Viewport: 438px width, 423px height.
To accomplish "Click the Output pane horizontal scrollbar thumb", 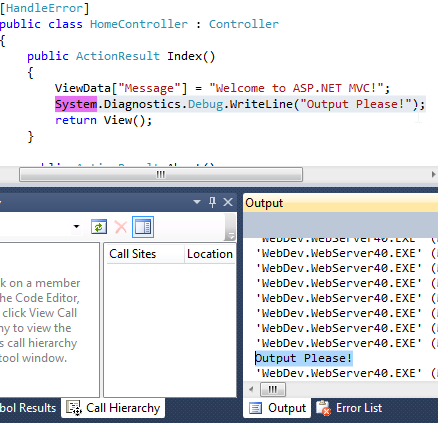I will coord(273,389).
